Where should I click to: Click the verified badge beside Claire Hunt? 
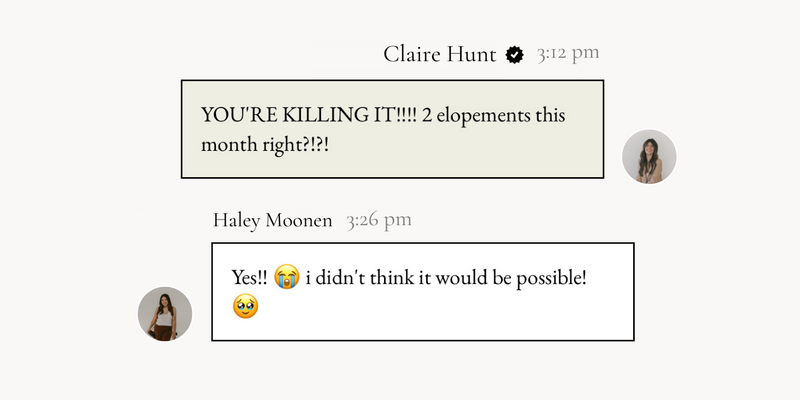(x=514, y=55)
